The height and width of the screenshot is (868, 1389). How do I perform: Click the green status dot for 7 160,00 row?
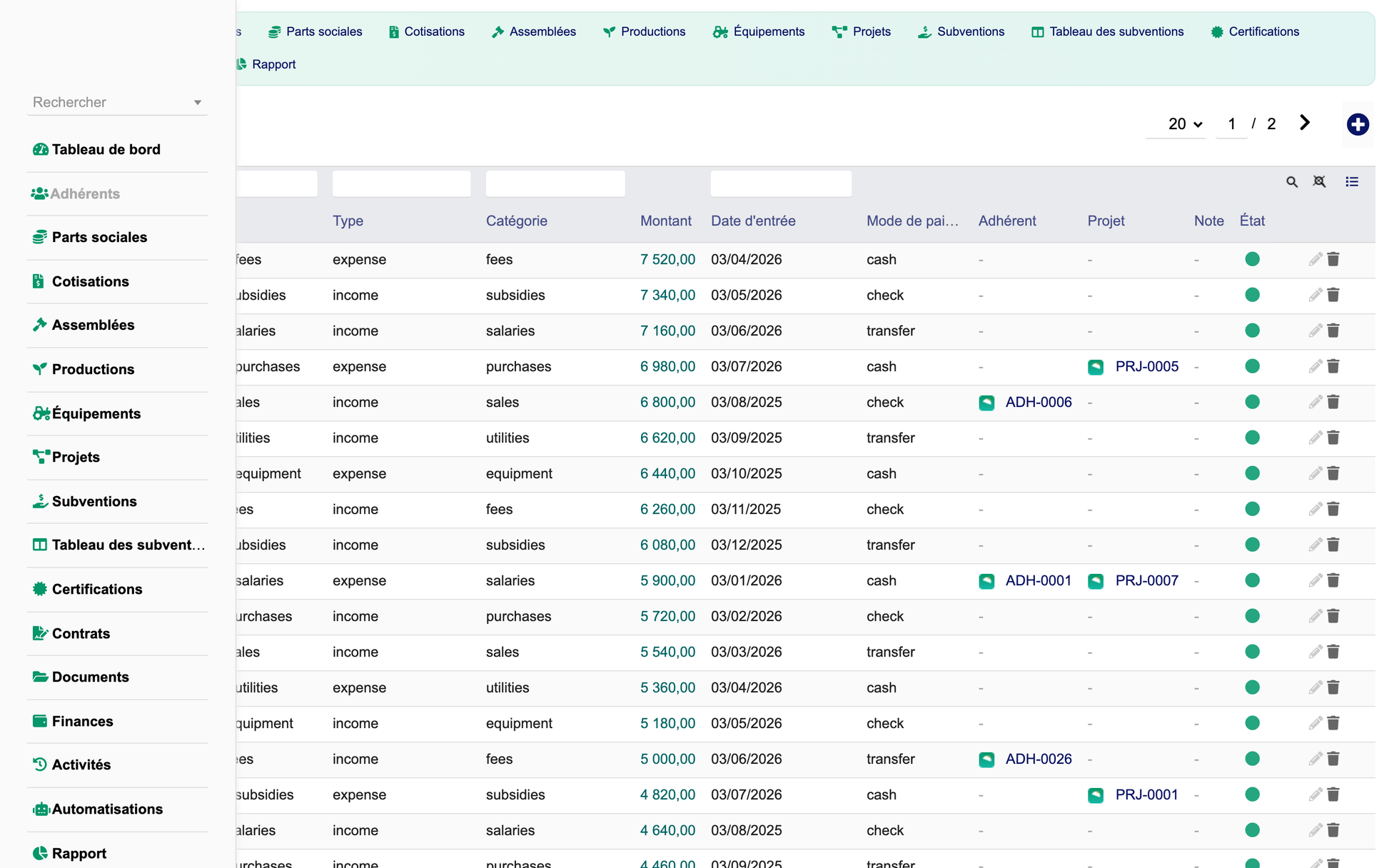pyautogui.click(x=1252, y=330)
